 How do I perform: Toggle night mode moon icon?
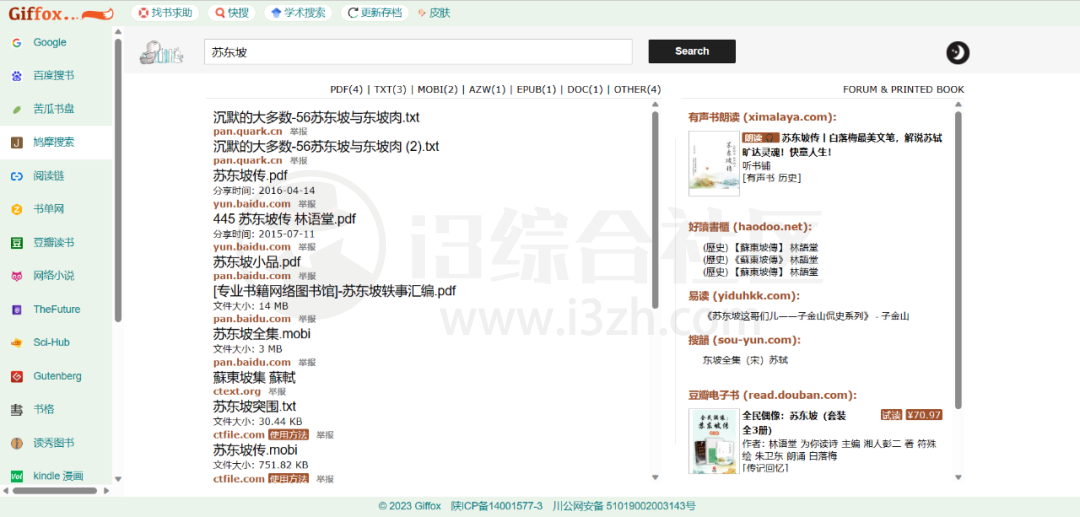(x=957, y=52)
